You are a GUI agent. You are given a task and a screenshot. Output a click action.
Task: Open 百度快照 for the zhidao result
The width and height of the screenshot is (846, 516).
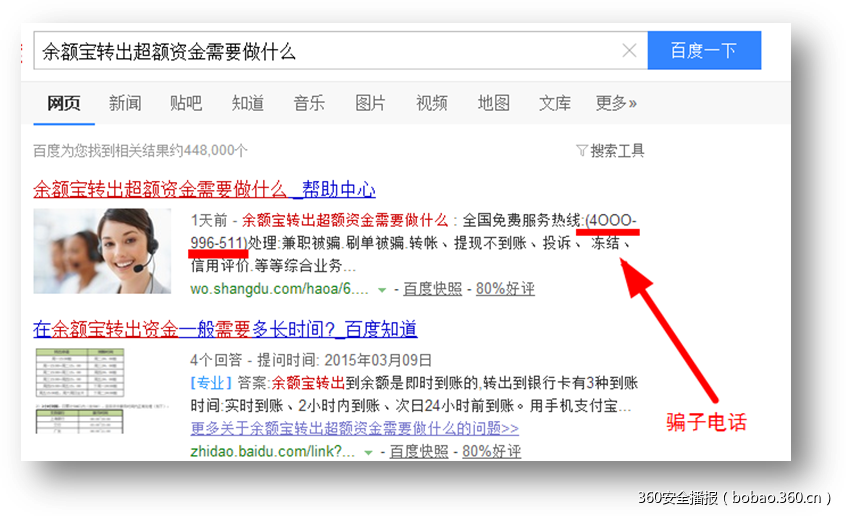(419, 451)
